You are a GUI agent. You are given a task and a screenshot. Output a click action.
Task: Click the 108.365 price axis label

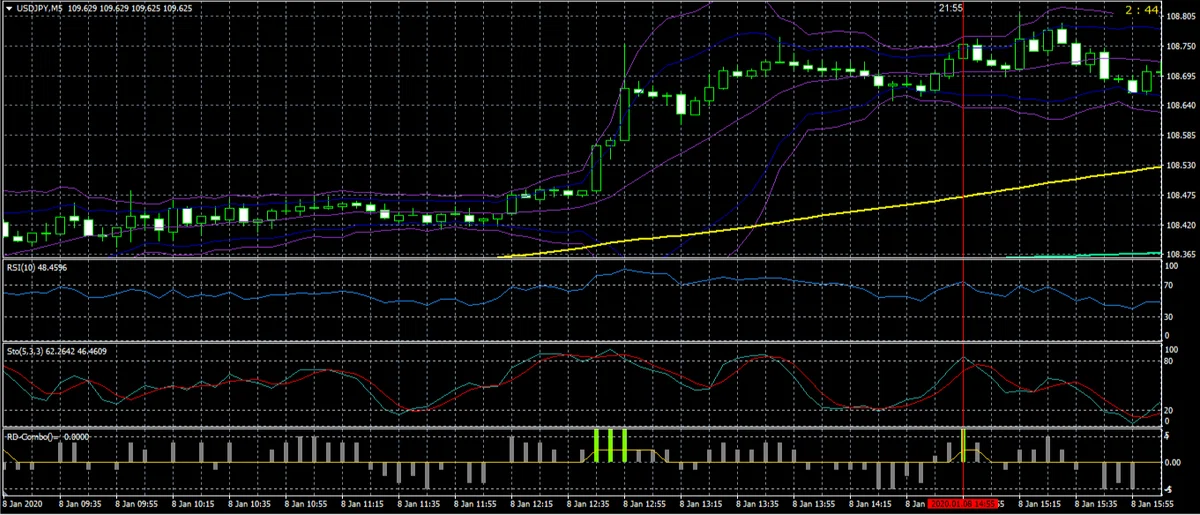[x=1181, y=254]
